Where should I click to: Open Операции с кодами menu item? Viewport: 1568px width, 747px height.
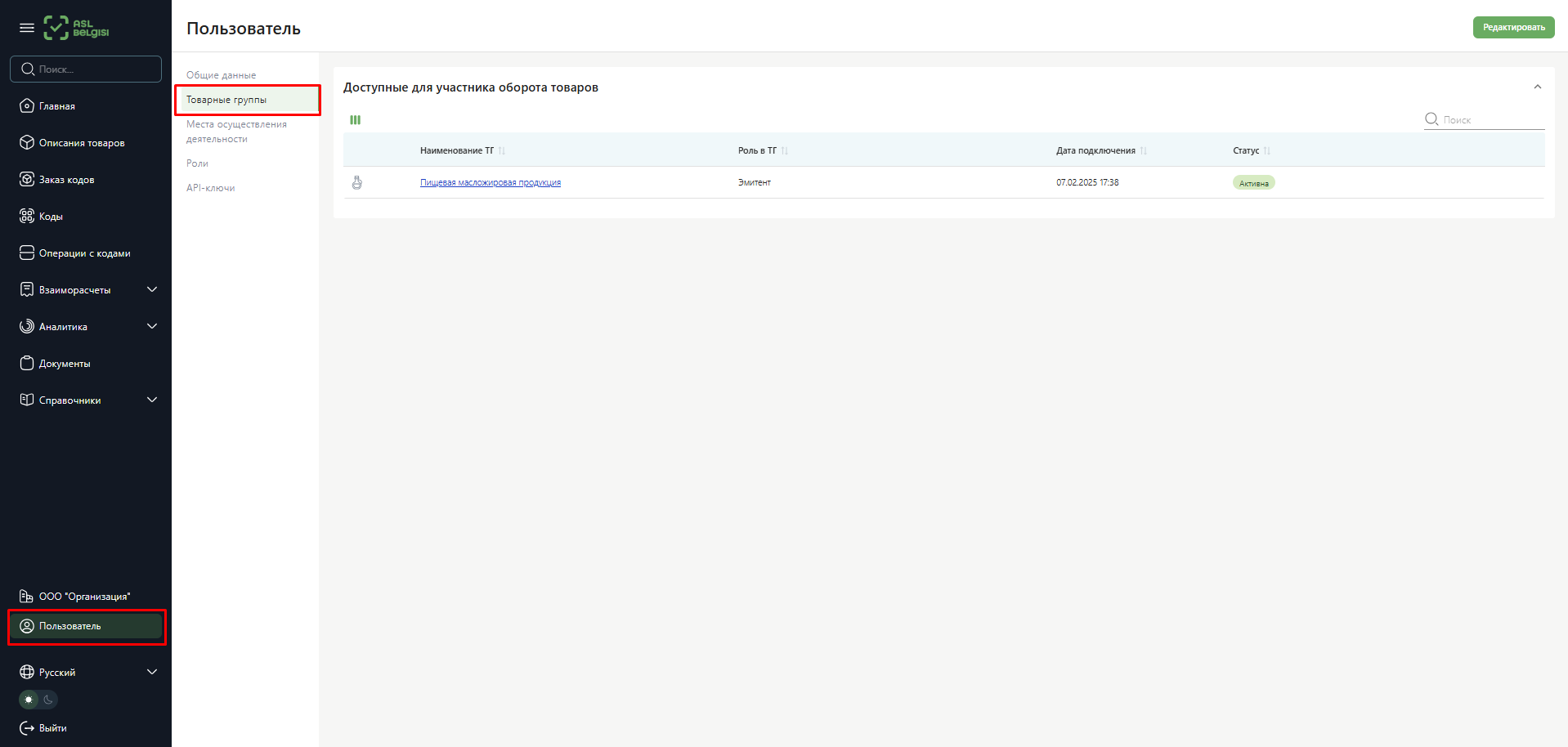86,253
